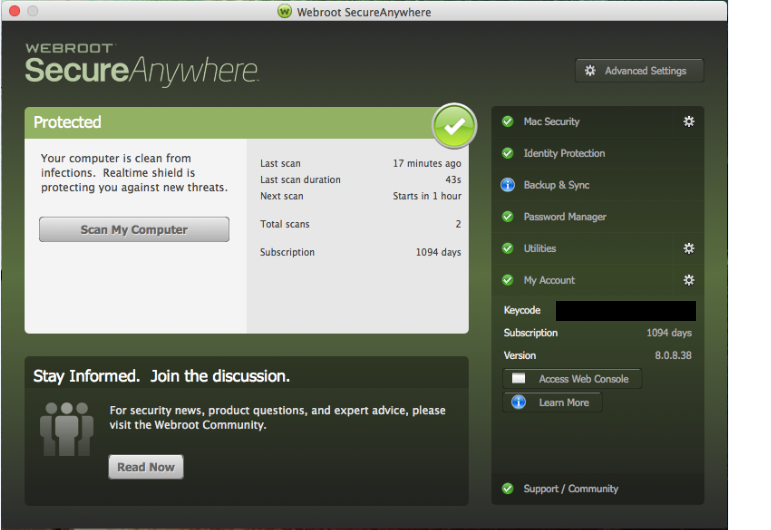
Task: Click the Utilities green checkmark icon
Action: click(507, 248)
